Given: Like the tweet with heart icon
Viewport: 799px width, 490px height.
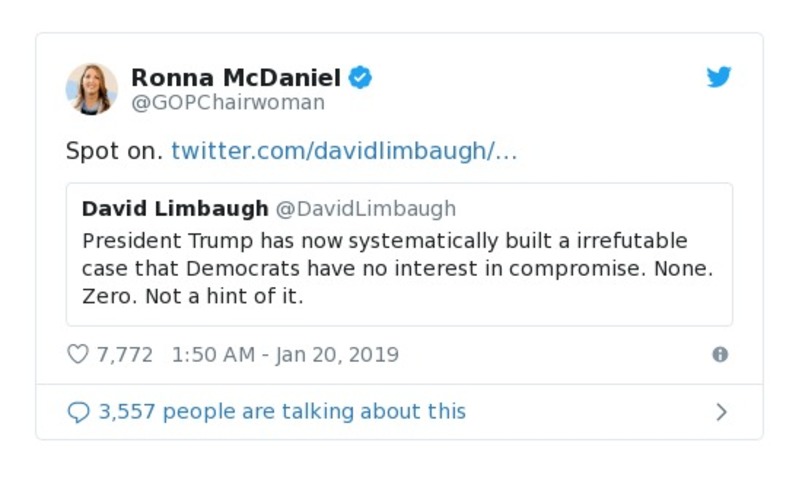Looking at the screenshot, I should pos(78,354).
